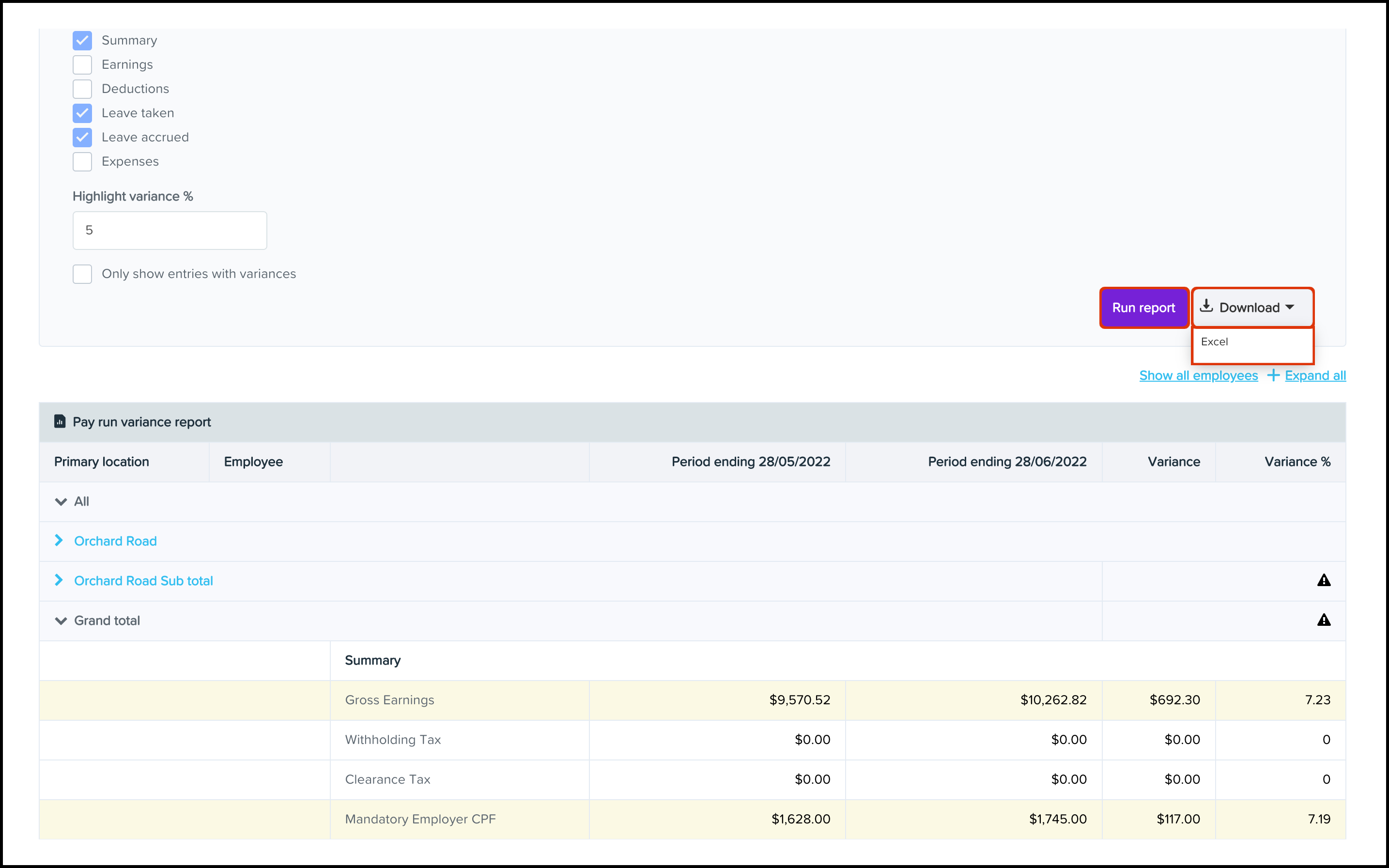The width and height of the screenshot is (1389, 868).
Task: Focus the Highlight variance % input field
Action: 170,231
